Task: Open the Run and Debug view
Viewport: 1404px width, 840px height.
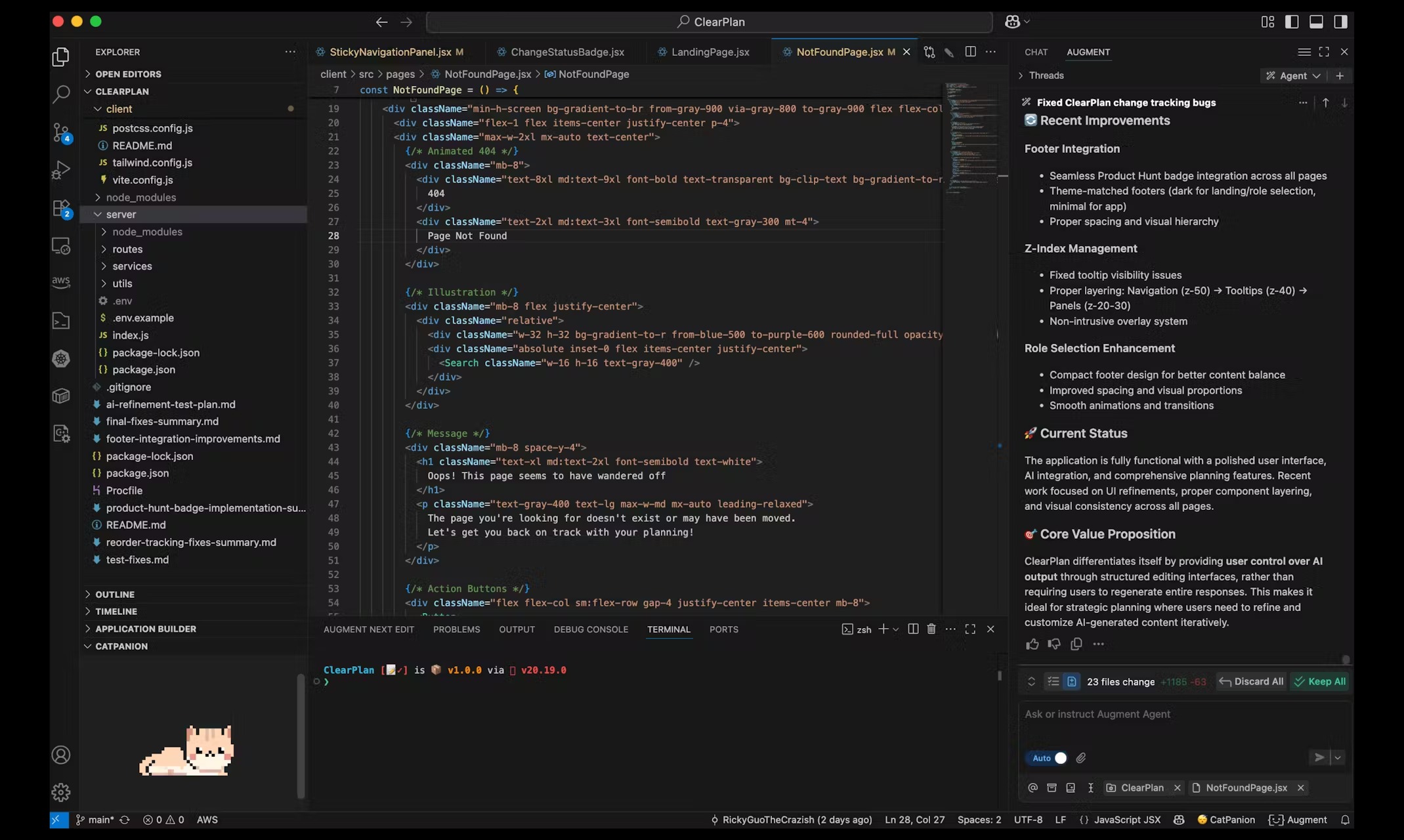Action: [x=61, y=170]
